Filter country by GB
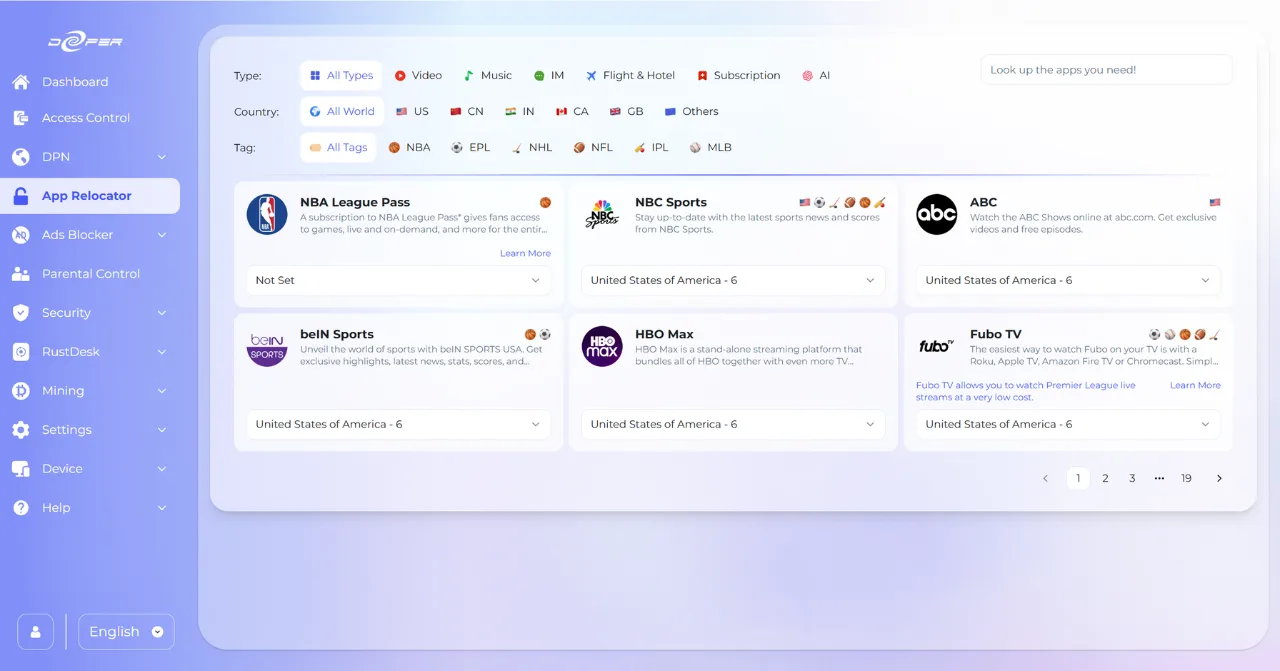Screen dimensions: 1280x671 627,111
